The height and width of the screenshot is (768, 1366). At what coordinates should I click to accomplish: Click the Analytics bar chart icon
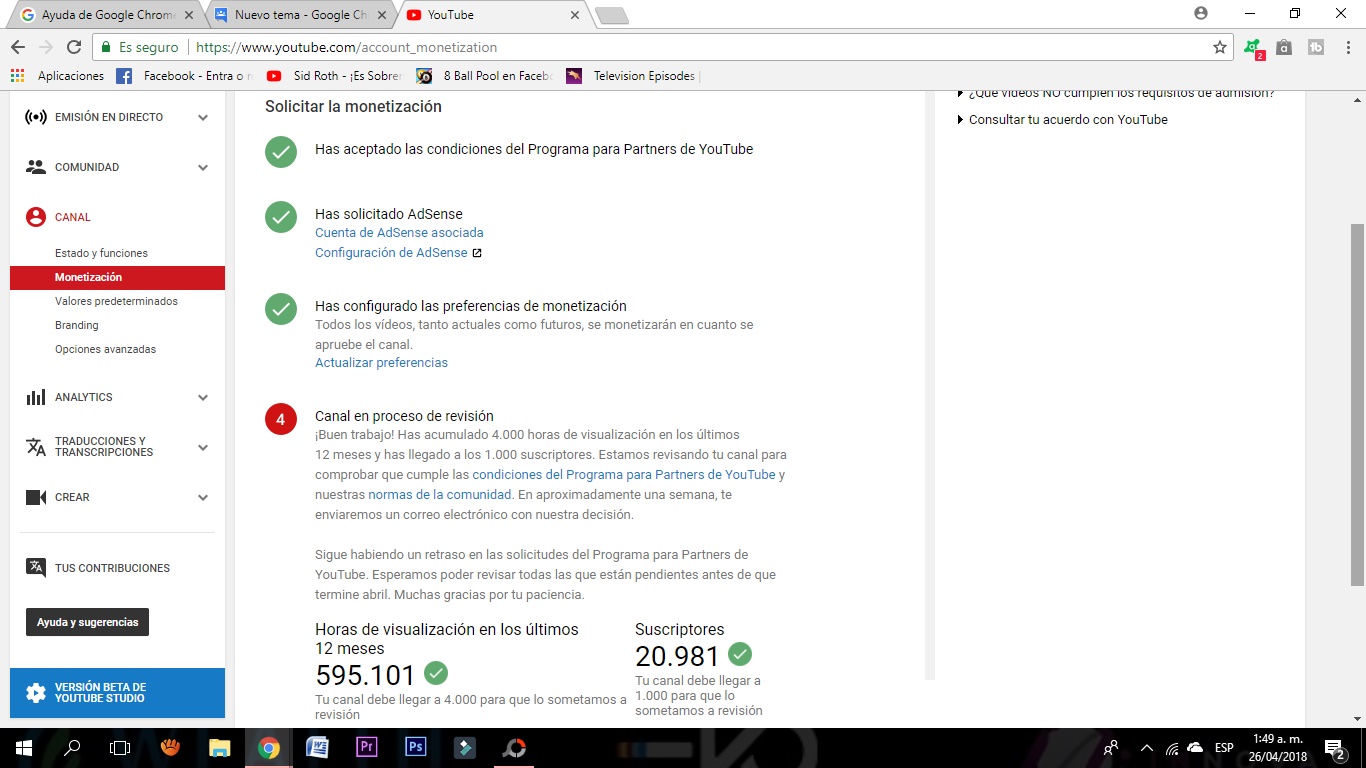pos(36,397)
